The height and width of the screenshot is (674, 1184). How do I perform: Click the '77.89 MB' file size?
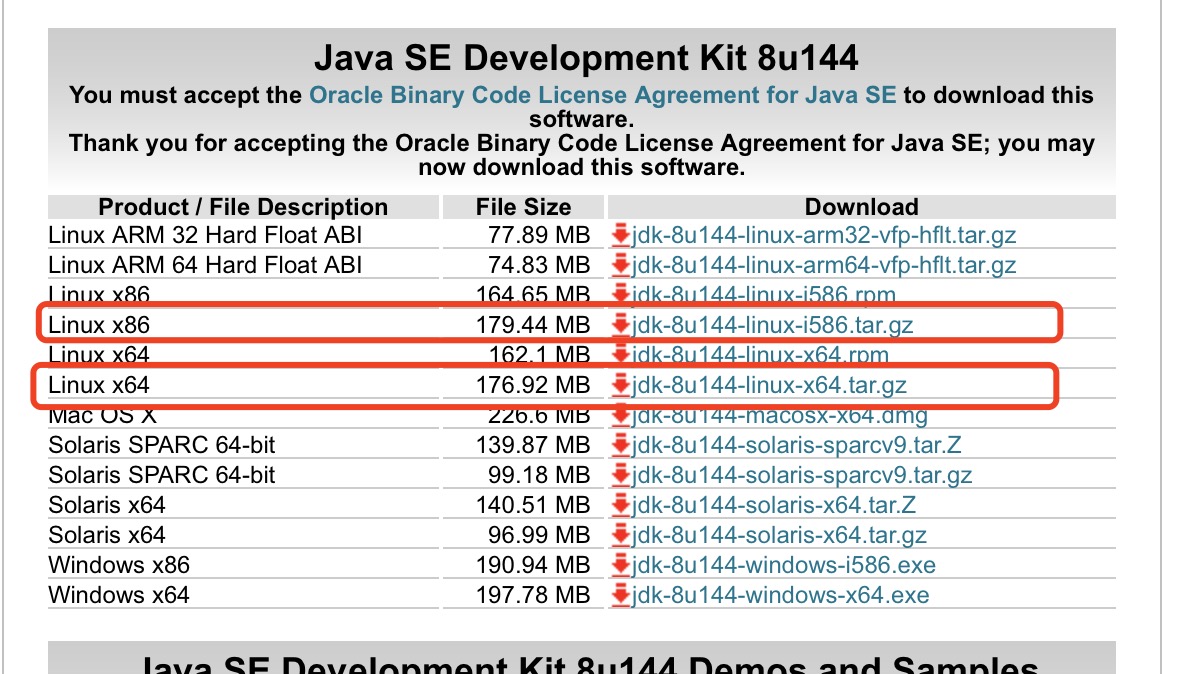pos(539,235)
